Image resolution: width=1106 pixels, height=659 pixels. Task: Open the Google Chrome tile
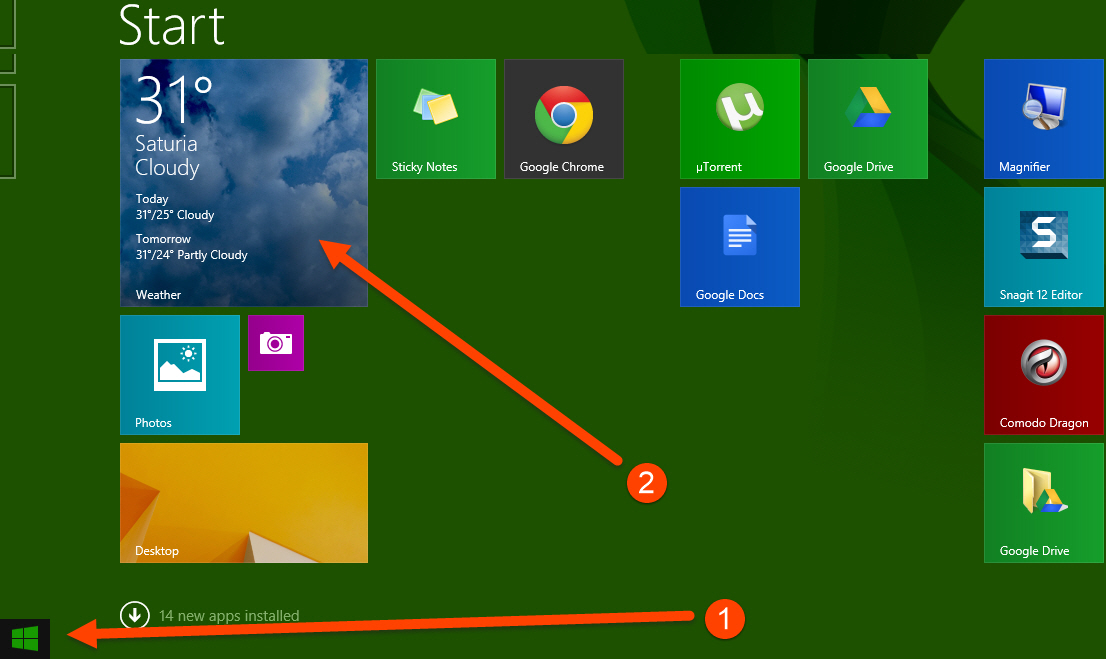click(563, 118)
